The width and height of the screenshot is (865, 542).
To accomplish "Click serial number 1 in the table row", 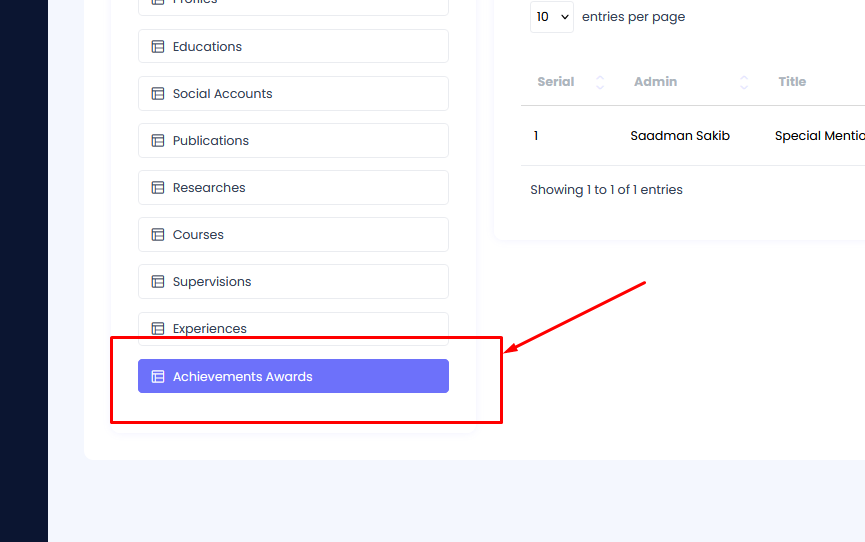I will click(536, 136).
